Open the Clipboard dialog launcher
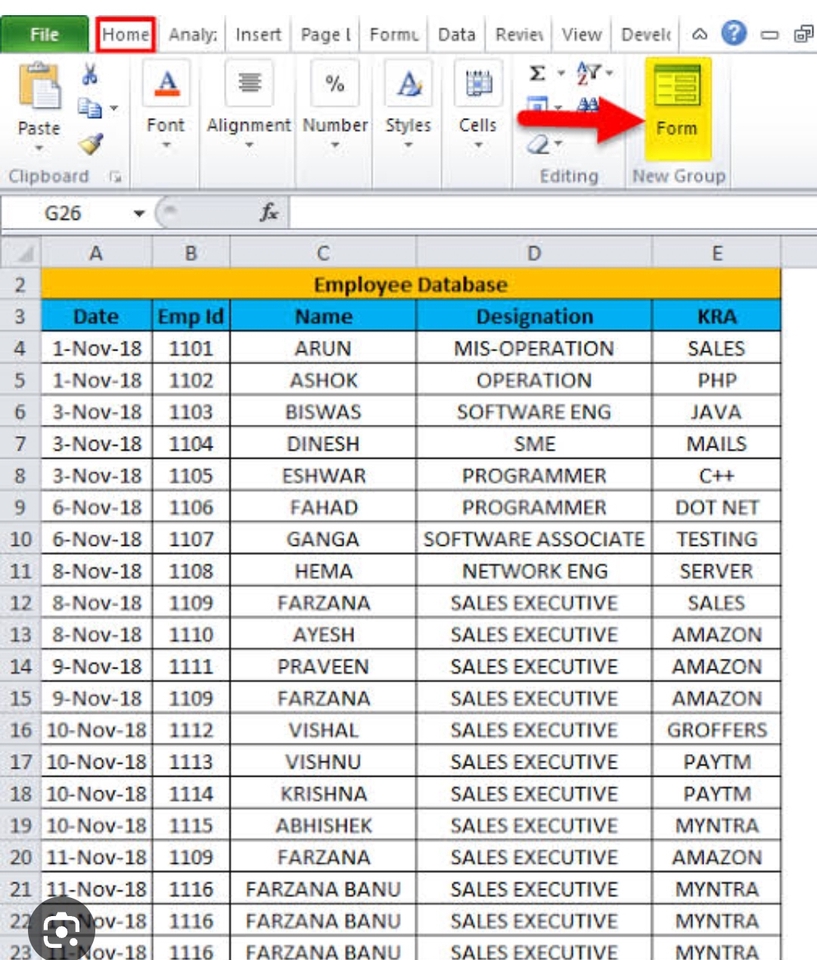This screenshot has height=960, width=817. 115,177
